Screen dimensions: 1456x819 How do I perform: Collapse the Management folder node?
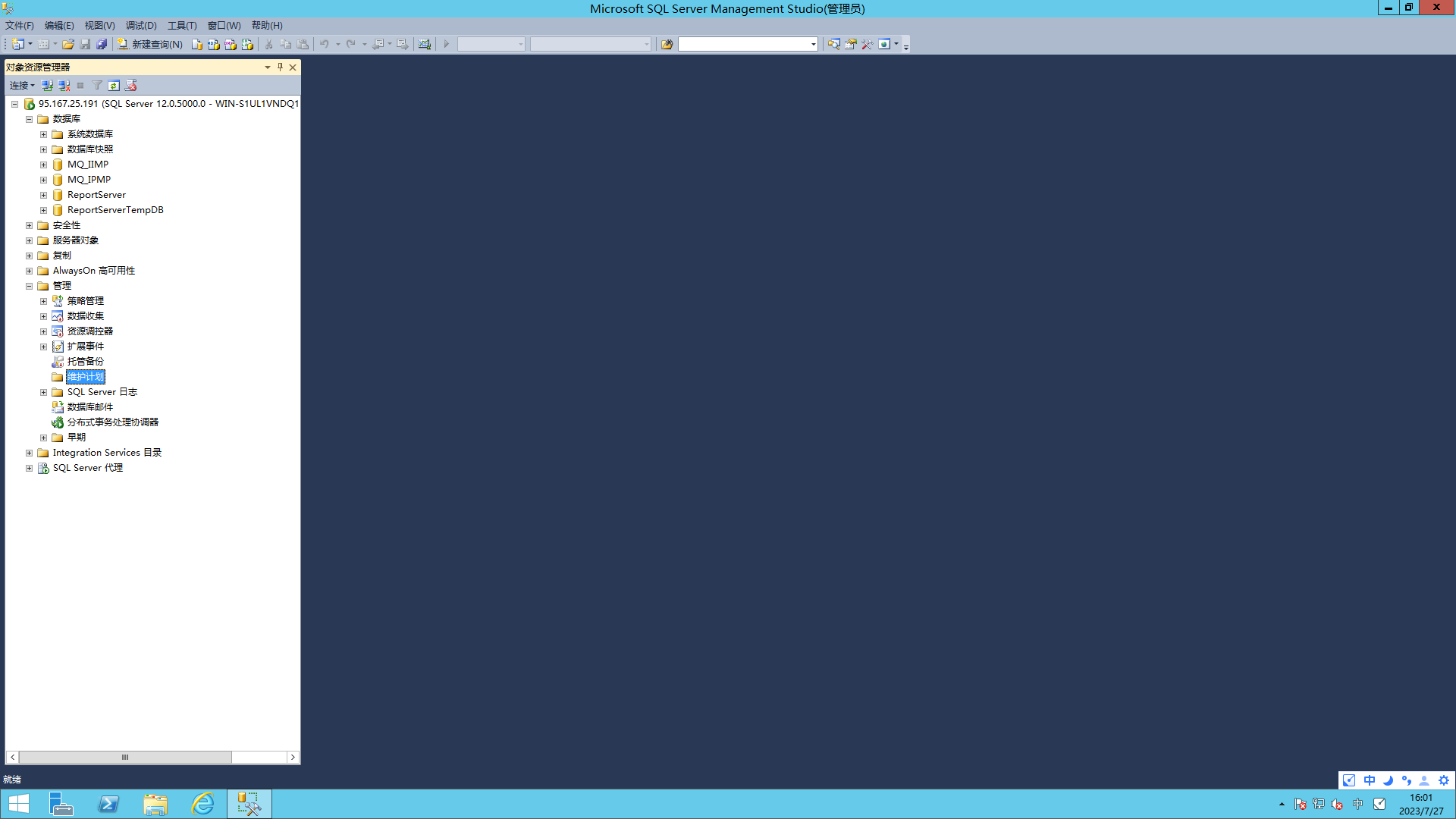click(30, 286)
